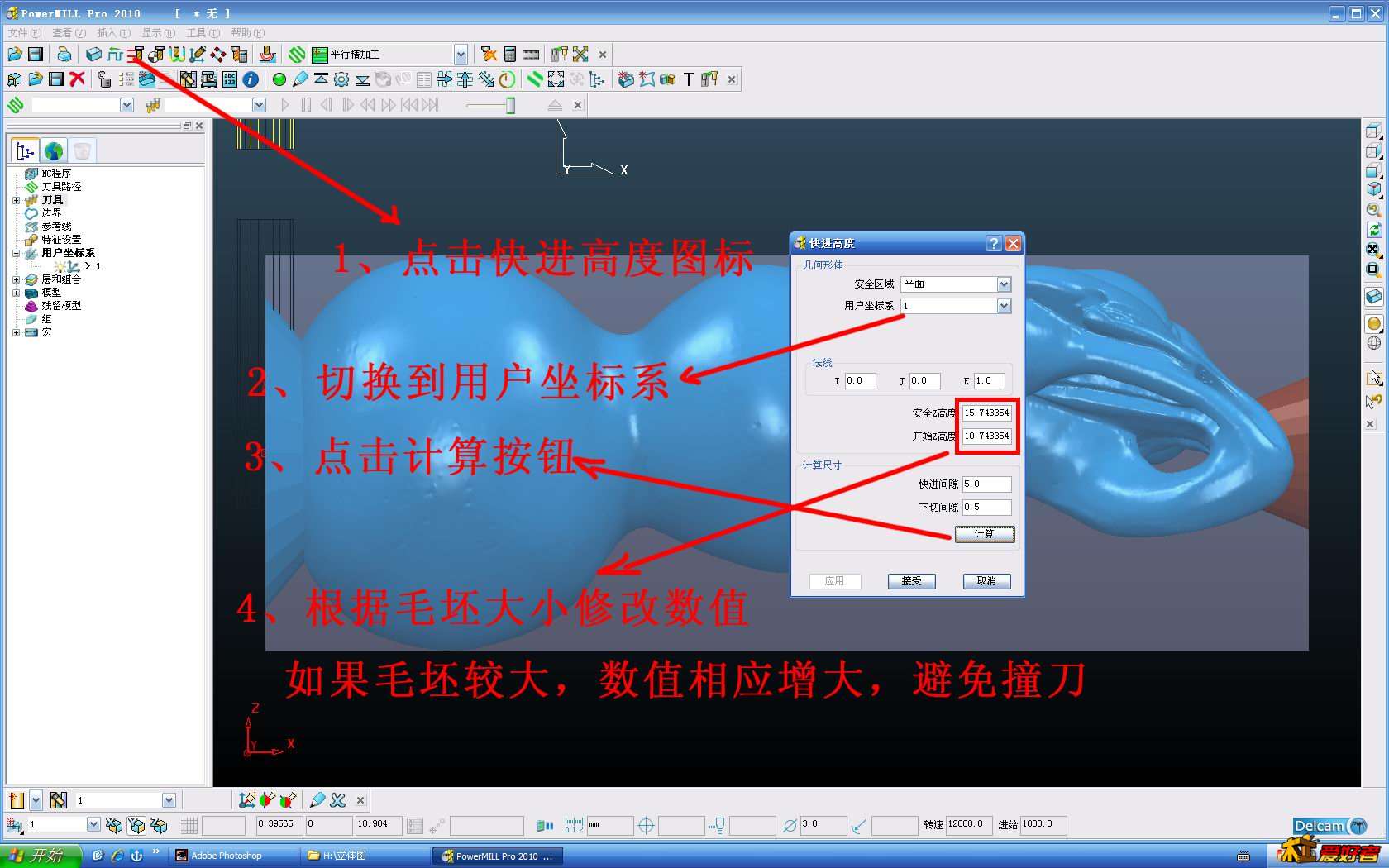The image size is (1389, 868).
Task: Click the help question icon in Rapid Heights dialog
Action: [x=995, y=243]
